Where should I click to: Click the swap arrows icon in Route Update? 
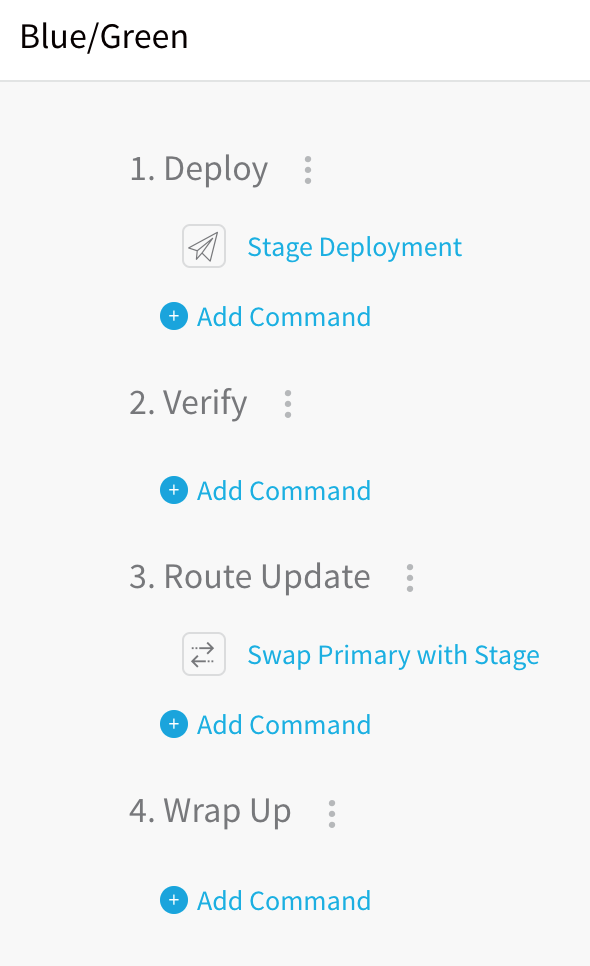204,654
